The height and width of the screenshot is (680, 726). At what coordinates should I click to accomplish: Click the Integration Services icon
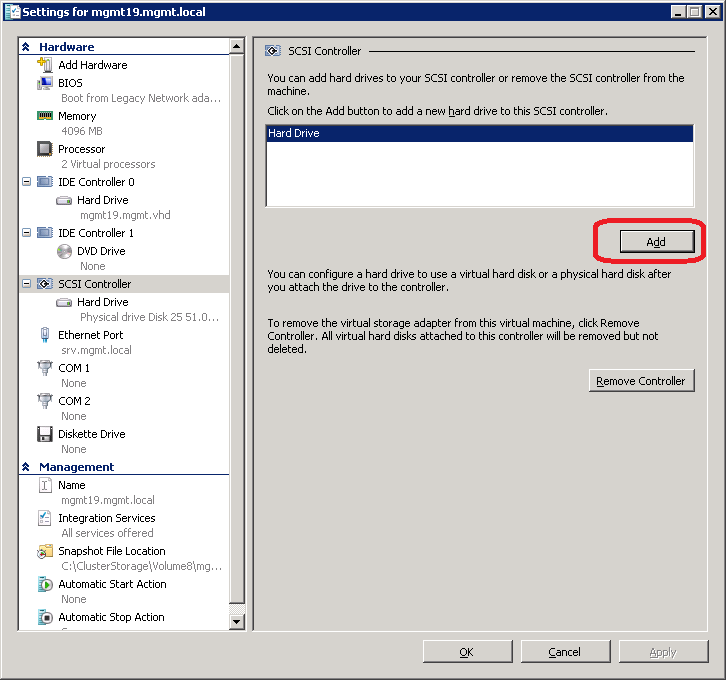coord(45,518)
